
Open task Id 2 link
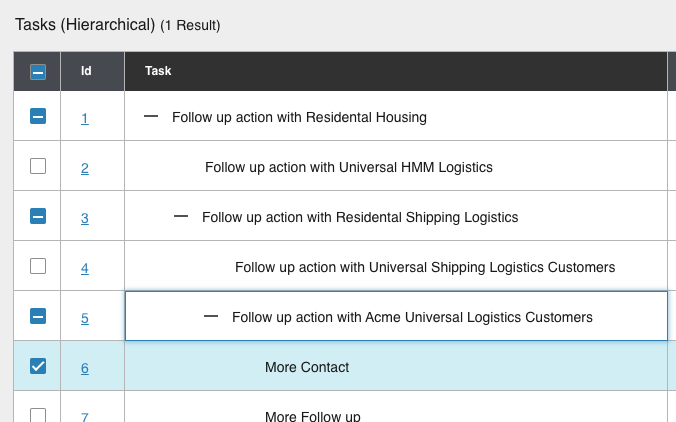85,168
